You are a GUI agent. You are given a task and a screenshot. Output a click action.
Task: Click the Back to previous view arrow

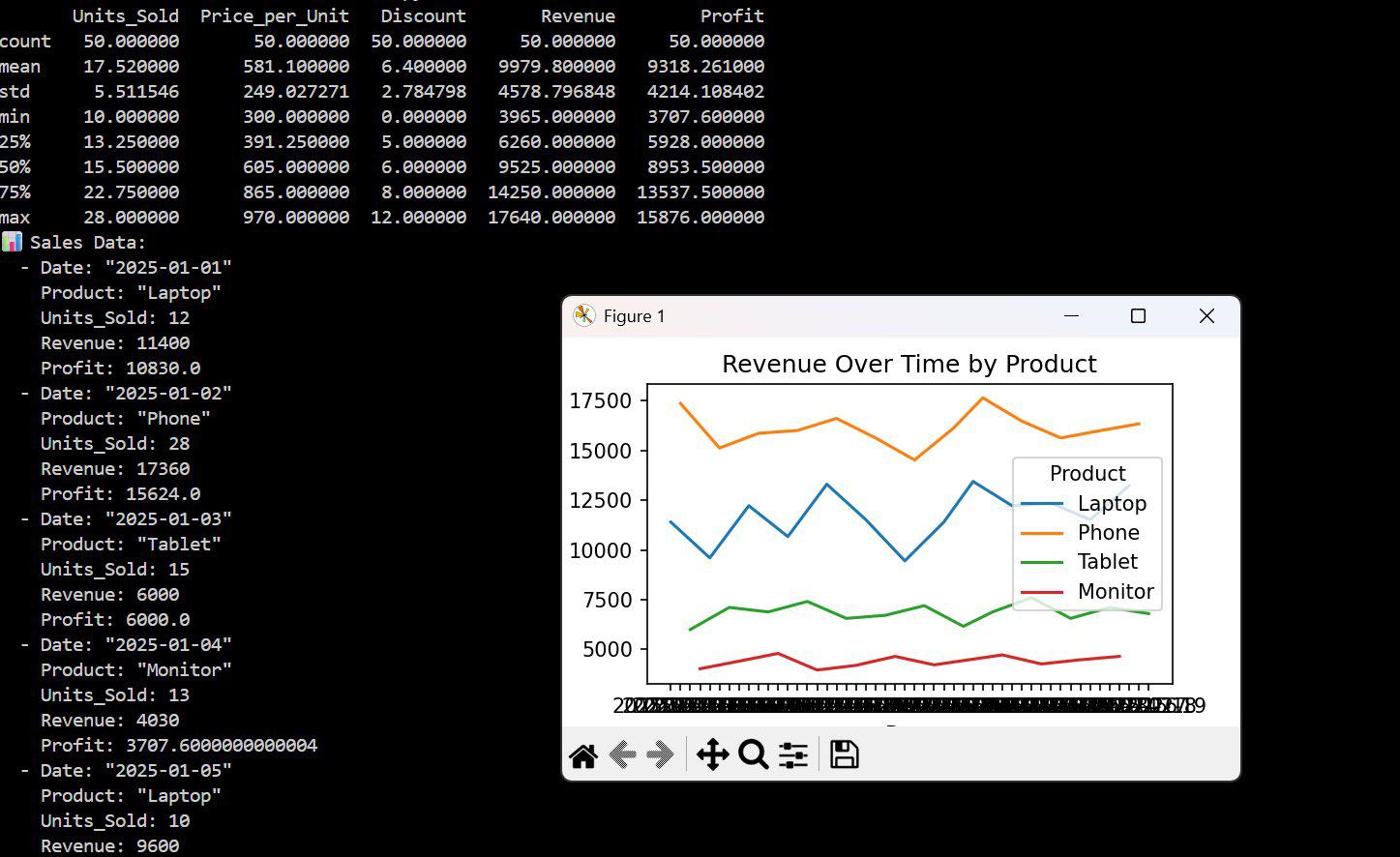pyautogui.click(x=623, y=754)
